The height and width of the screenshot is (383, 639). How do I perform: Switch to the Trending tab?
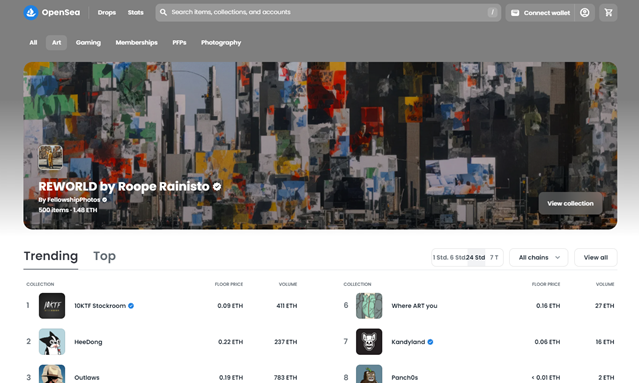pyautogui.click(x=51, y=256)
